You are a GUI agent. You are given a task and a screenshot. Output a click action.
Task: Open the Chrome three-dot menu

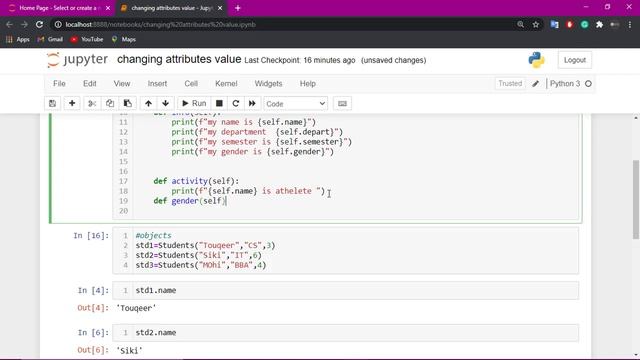(x=630, y=24)
